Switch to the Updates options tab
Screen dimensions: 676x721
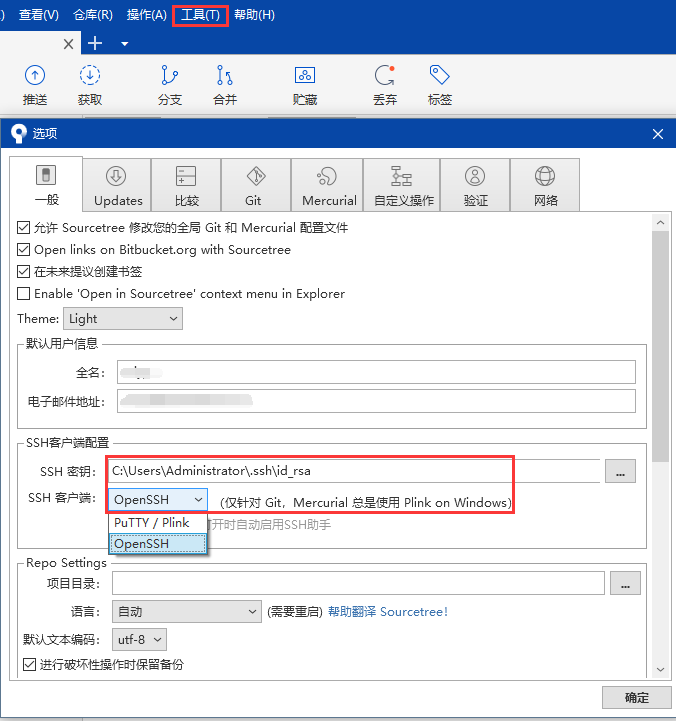coord(118,185)
